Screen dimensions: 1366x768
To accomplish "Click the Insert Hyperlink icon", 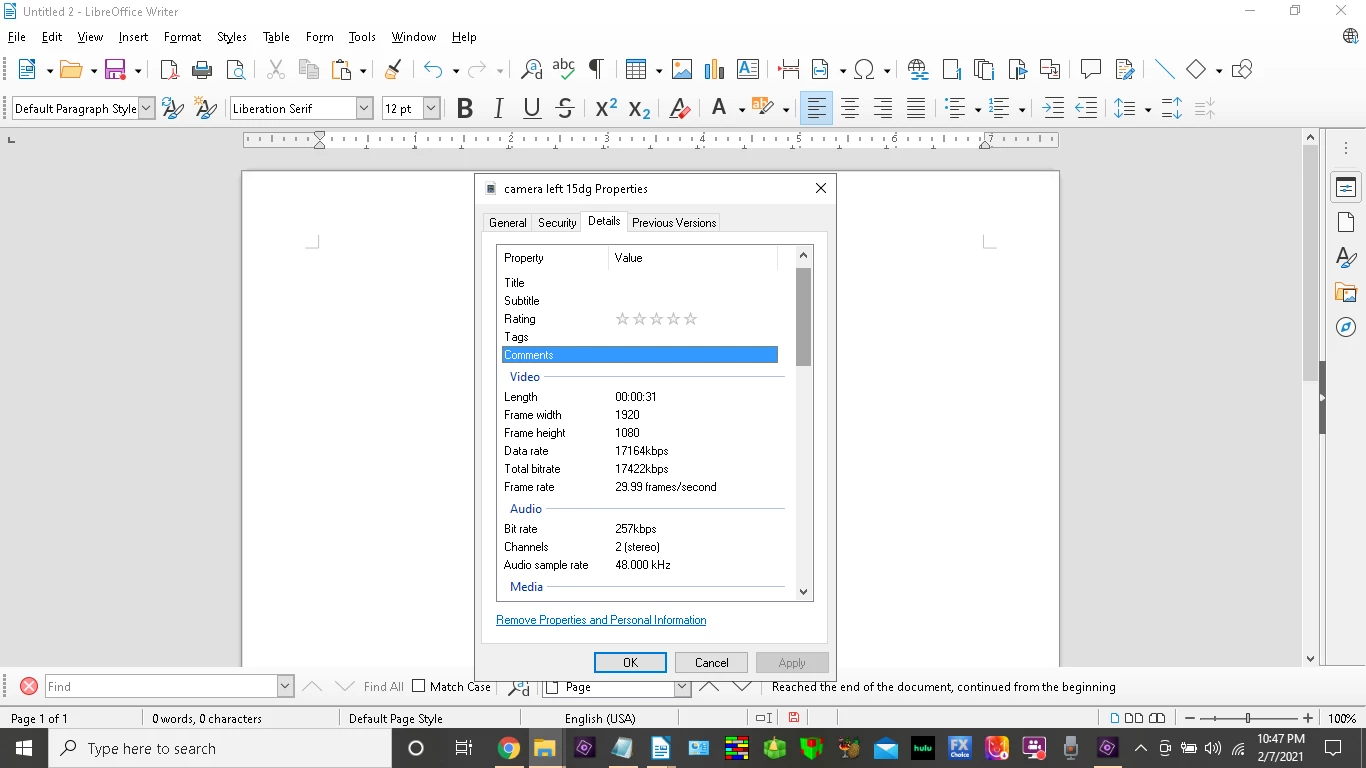I will [x=918, y=69].
